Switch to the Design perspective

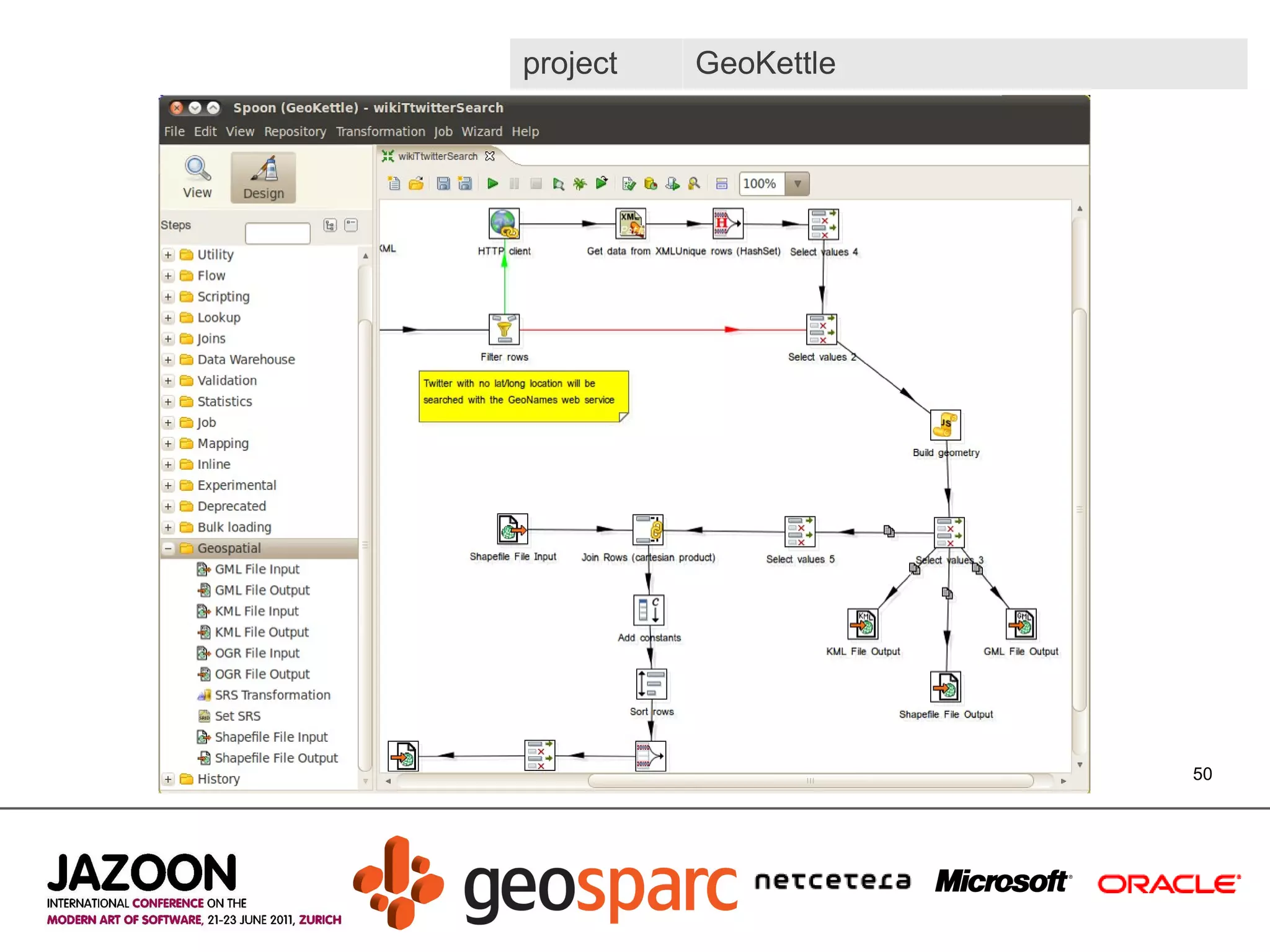[263, 178]
